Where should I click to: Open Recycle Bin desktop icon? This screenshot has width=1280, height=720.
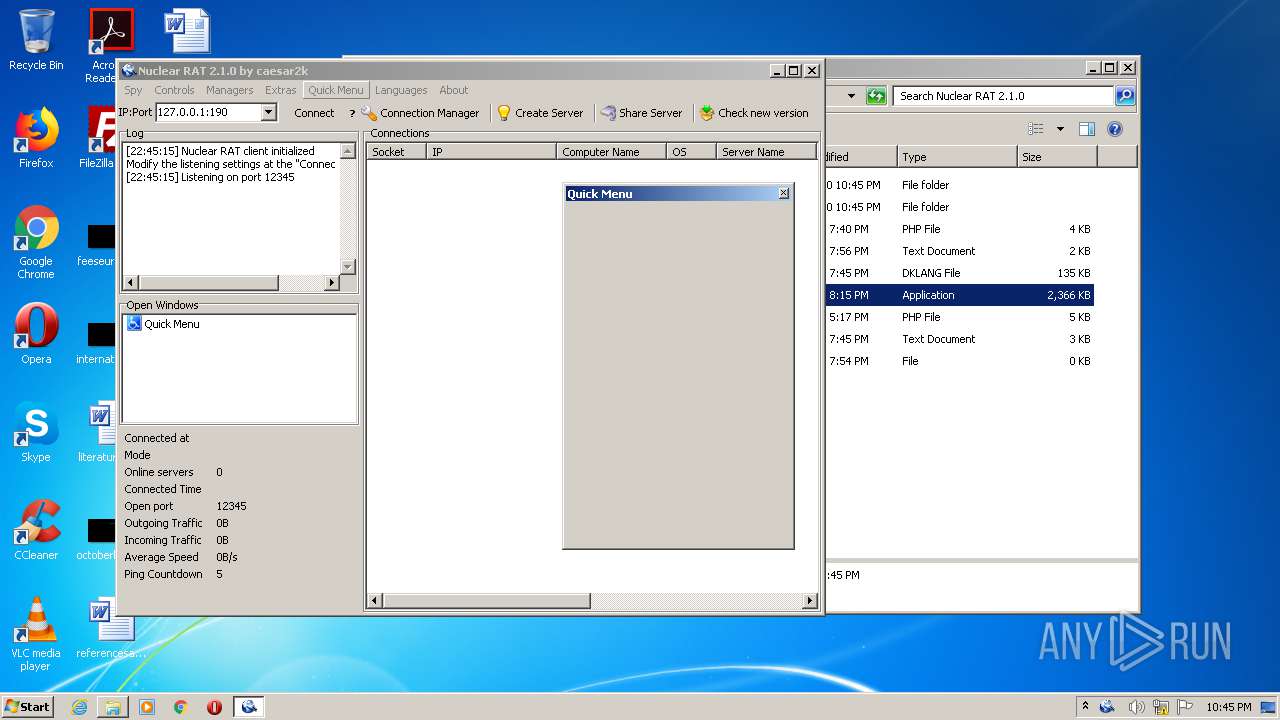pyautogui.click(x=36, y=40)
